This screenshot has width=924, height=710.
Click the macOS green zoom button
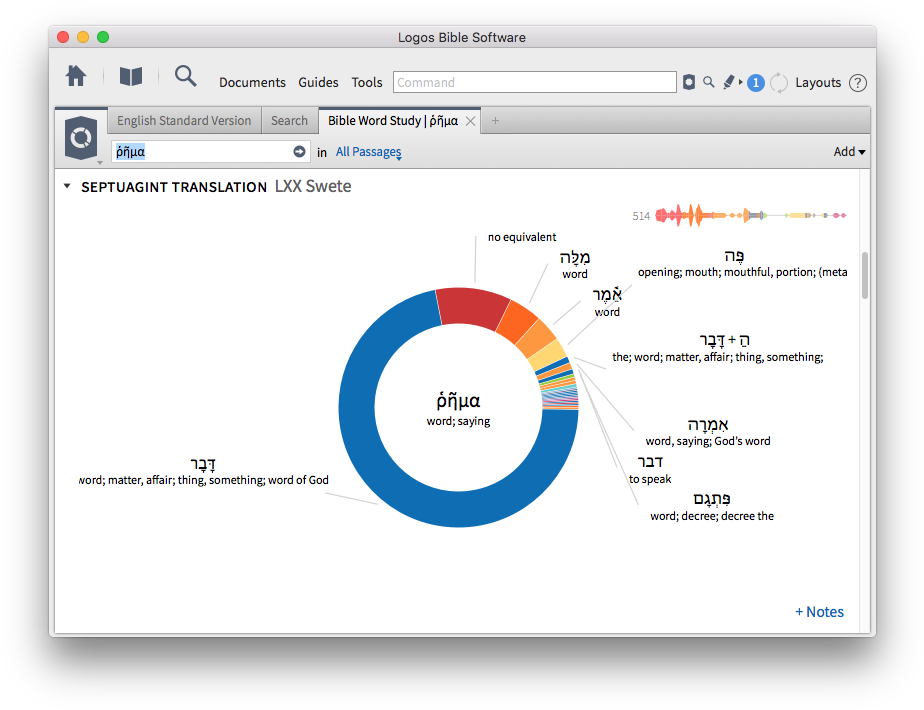tap(103, 37)
